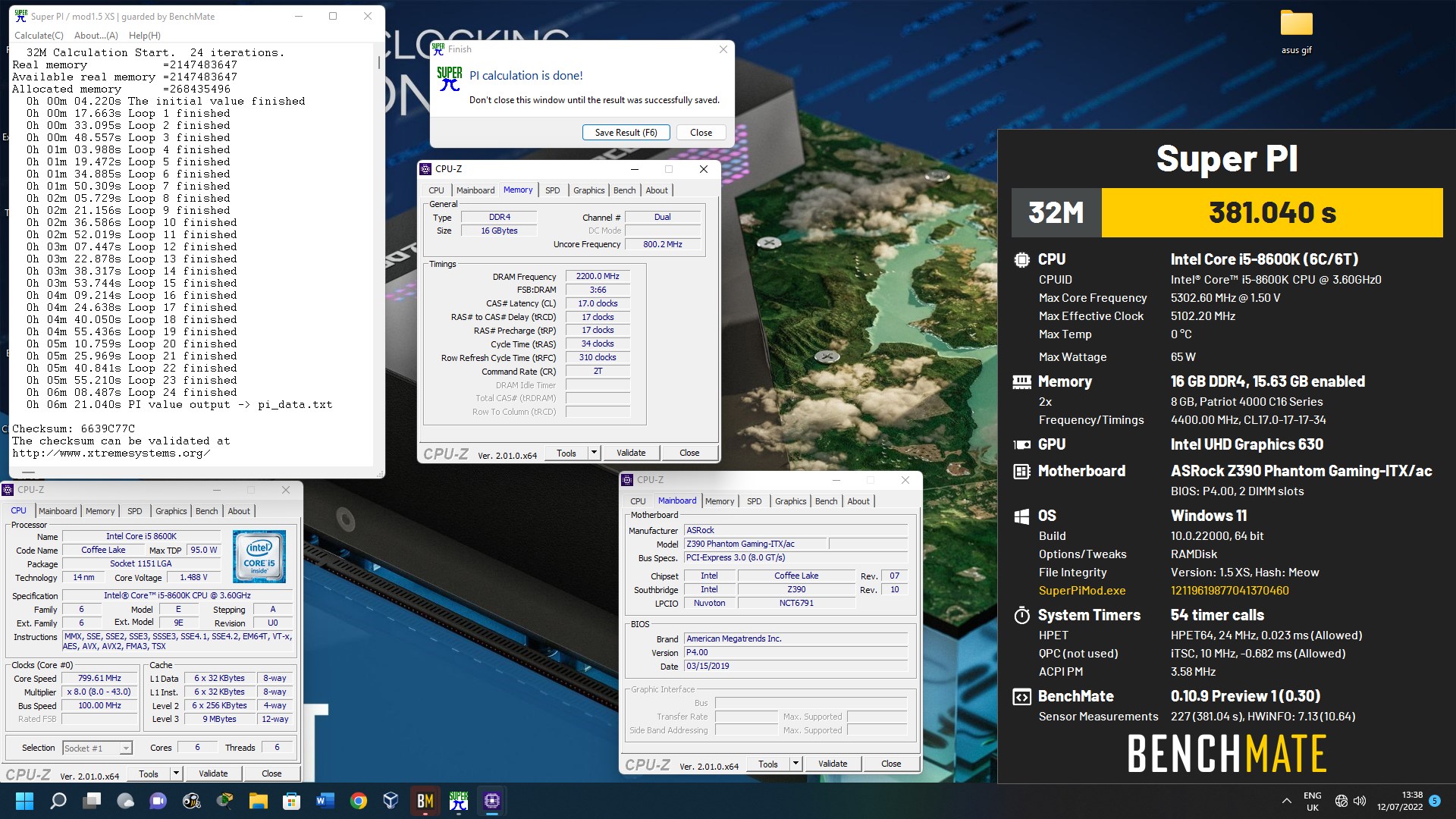1456x819 pixels.
Task: Click Validate in CPU-Z Mainboard window
Action: [833, 764]
